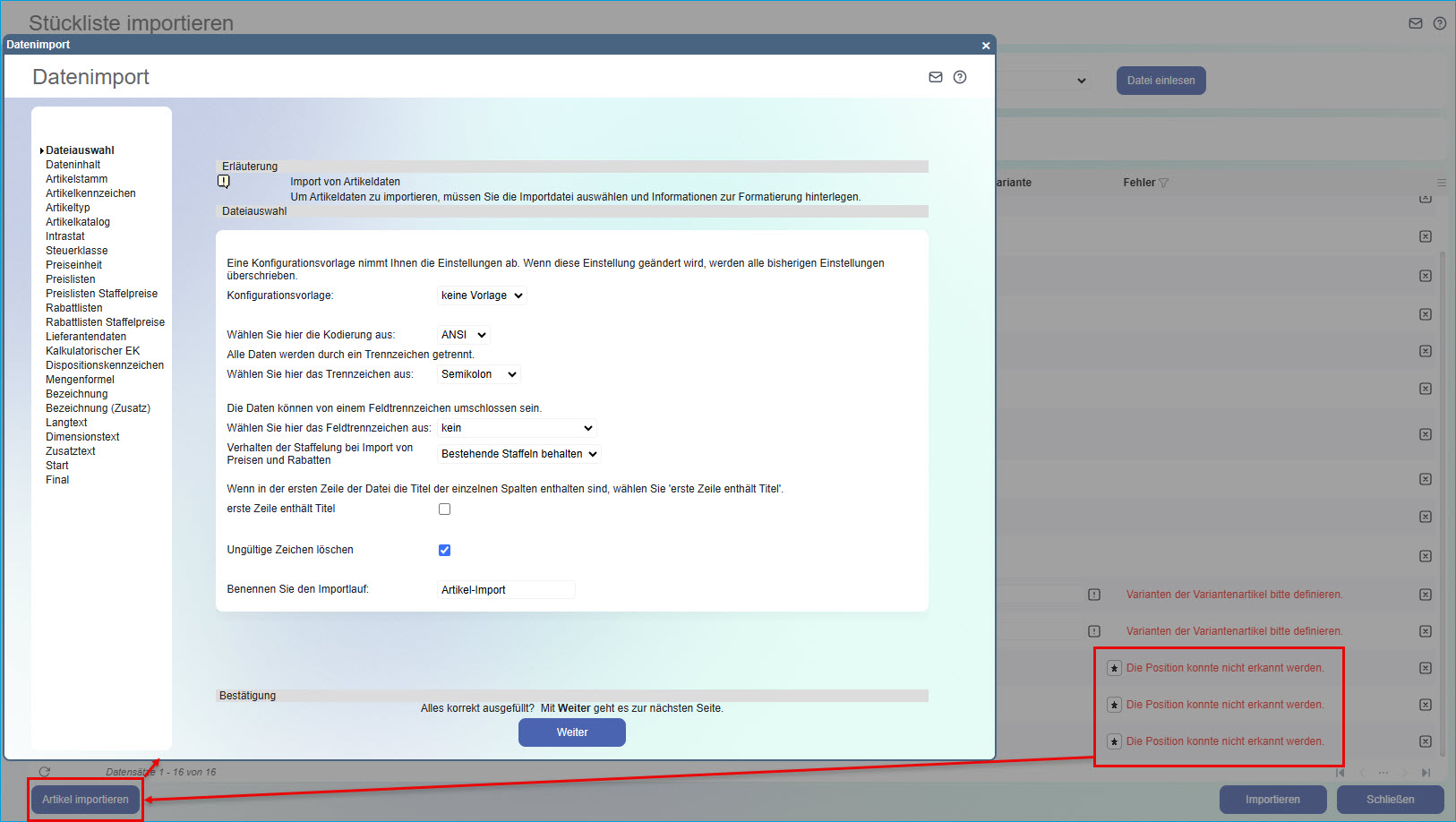This screenshot has height=822, width=1456.
Task: Select Preislisten Staffelpreise in sidebar
Action: coord(102,294)
